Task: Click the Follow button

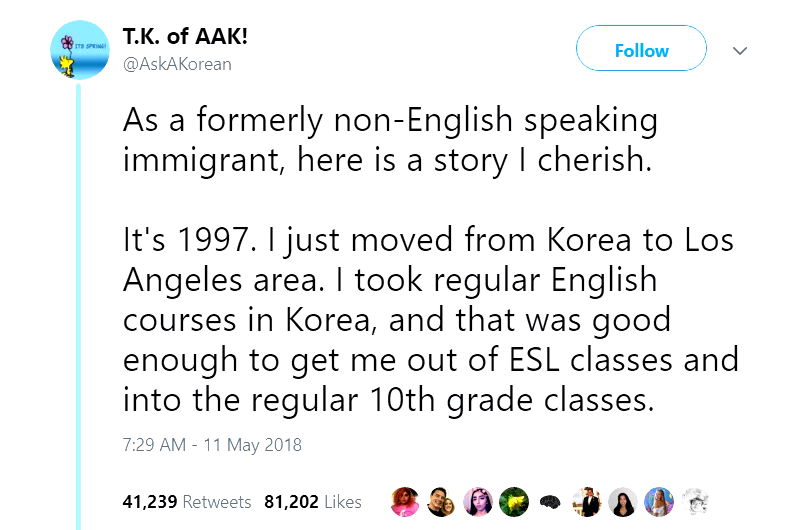Action: 641,50
